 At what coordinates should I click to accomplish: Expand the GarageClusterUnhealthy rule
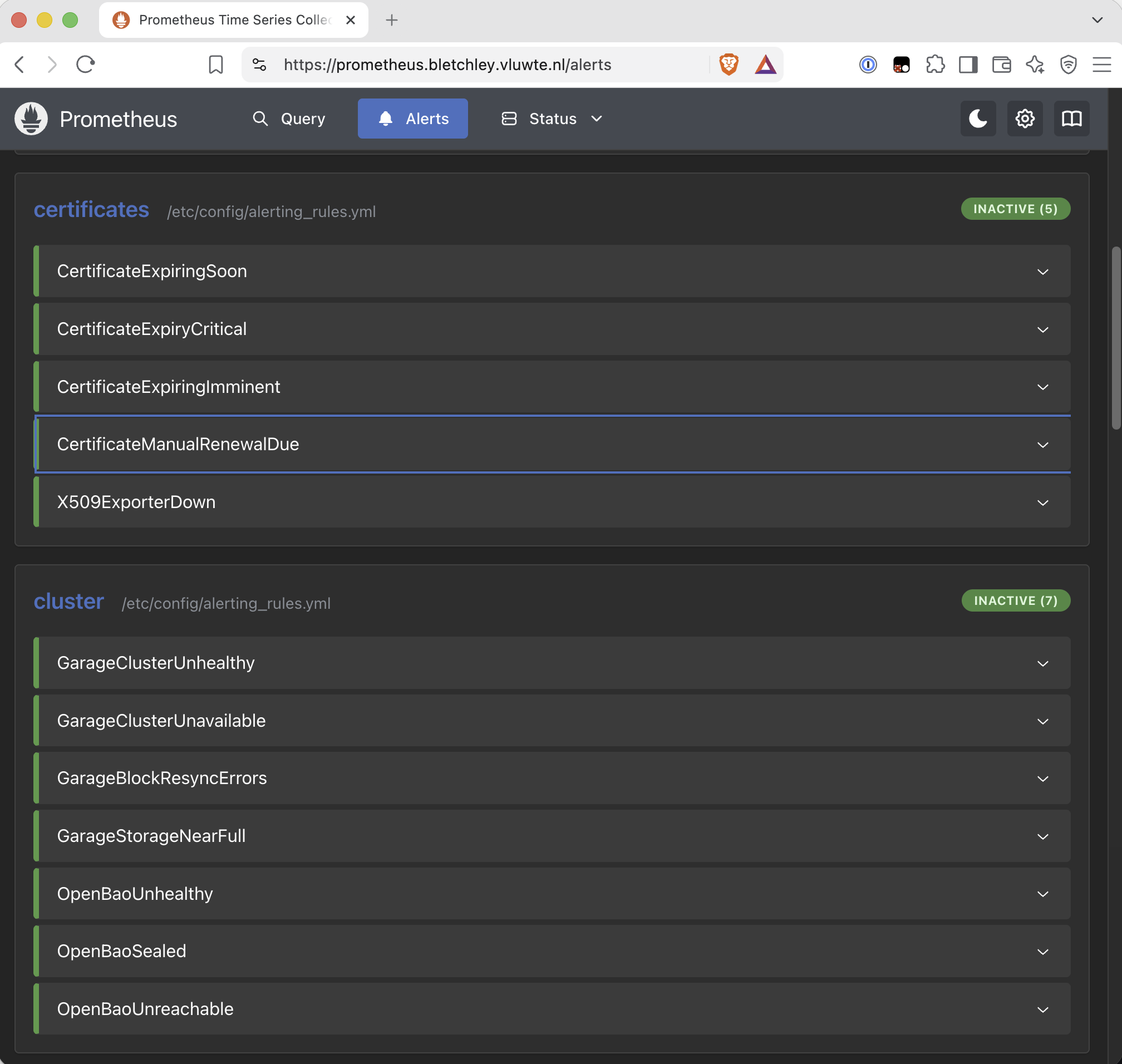552,663
